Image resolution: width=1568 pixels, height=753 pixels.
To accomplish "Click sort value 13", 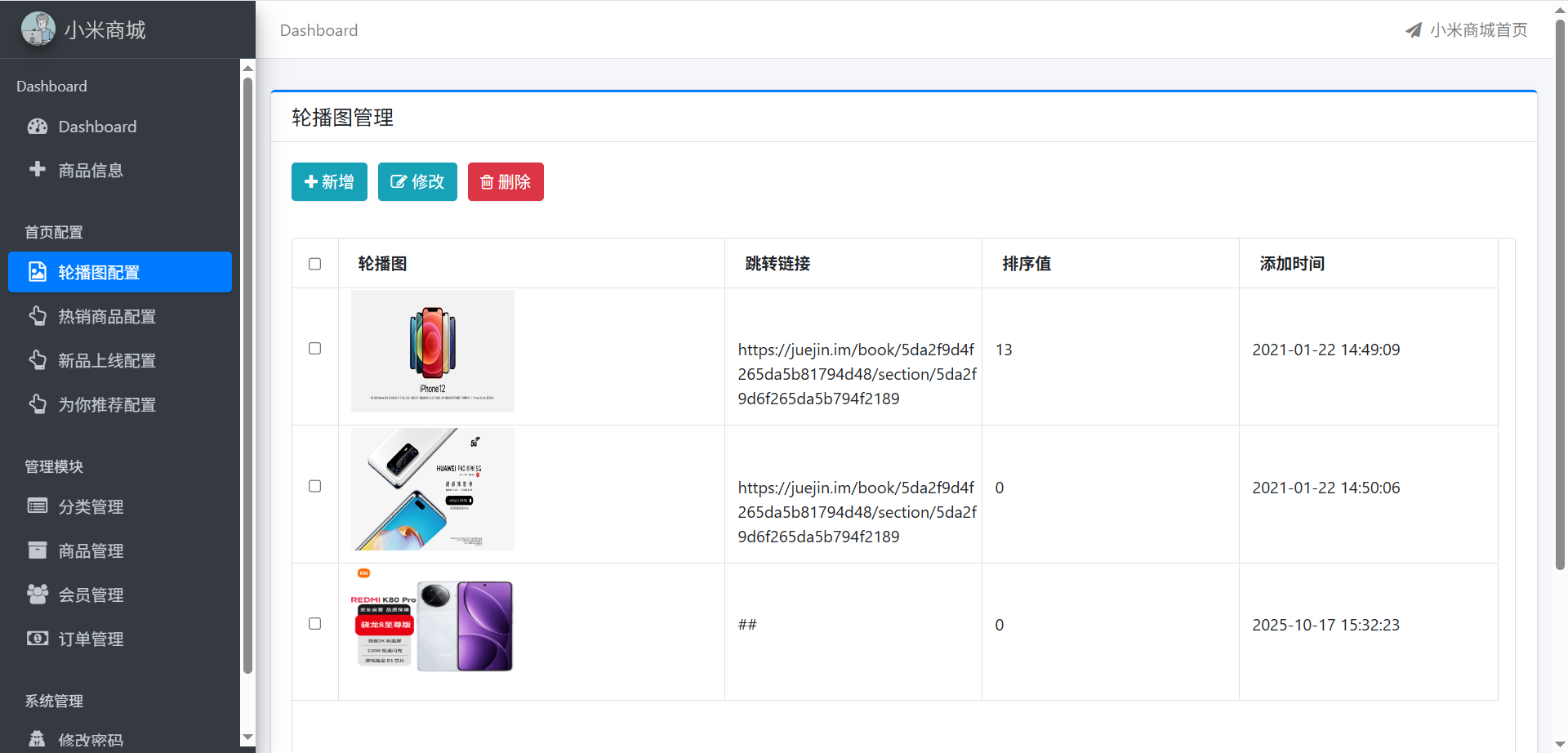I will pyautogui.click(x=1004, y=350).
